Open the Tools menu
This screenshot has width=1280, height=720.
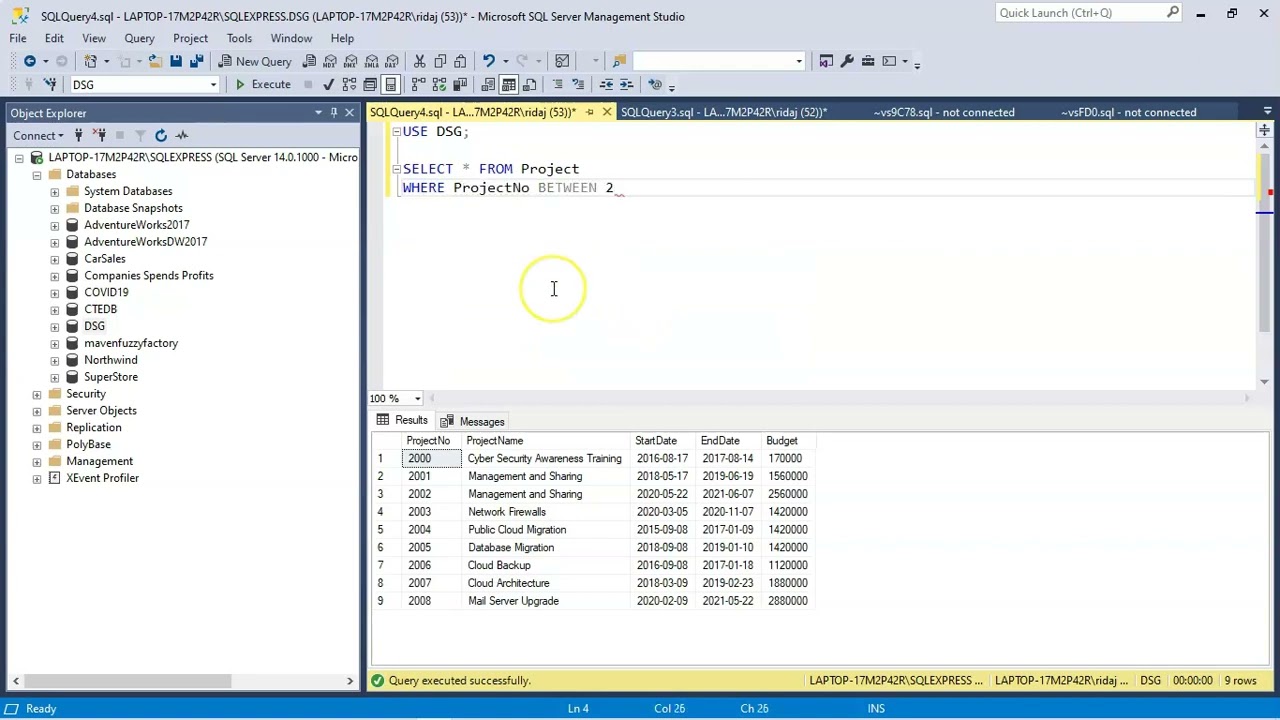coord(239,38)
